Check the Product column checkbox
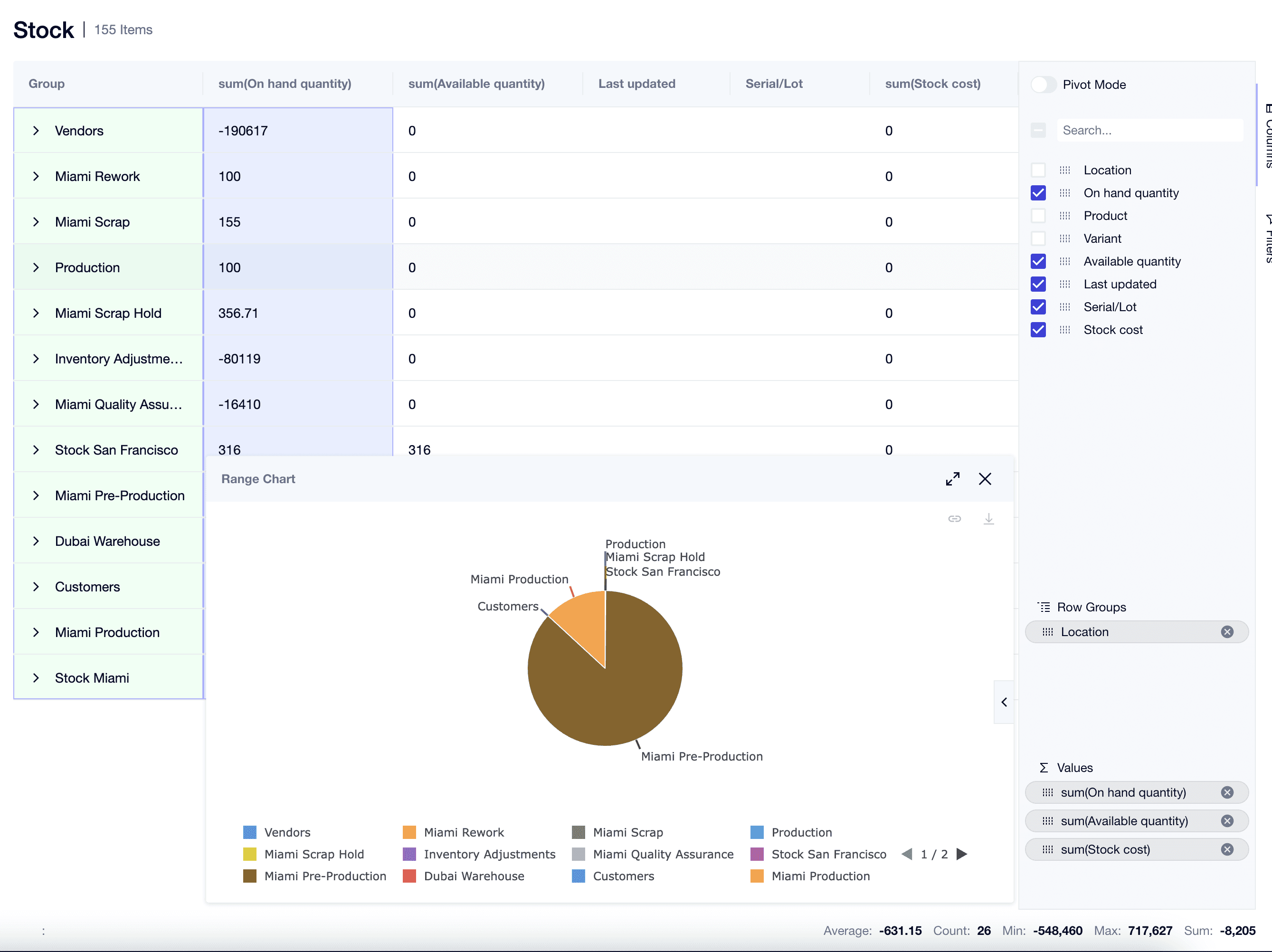Screen dimensions: 1272x952 (x=1038, y=216)
